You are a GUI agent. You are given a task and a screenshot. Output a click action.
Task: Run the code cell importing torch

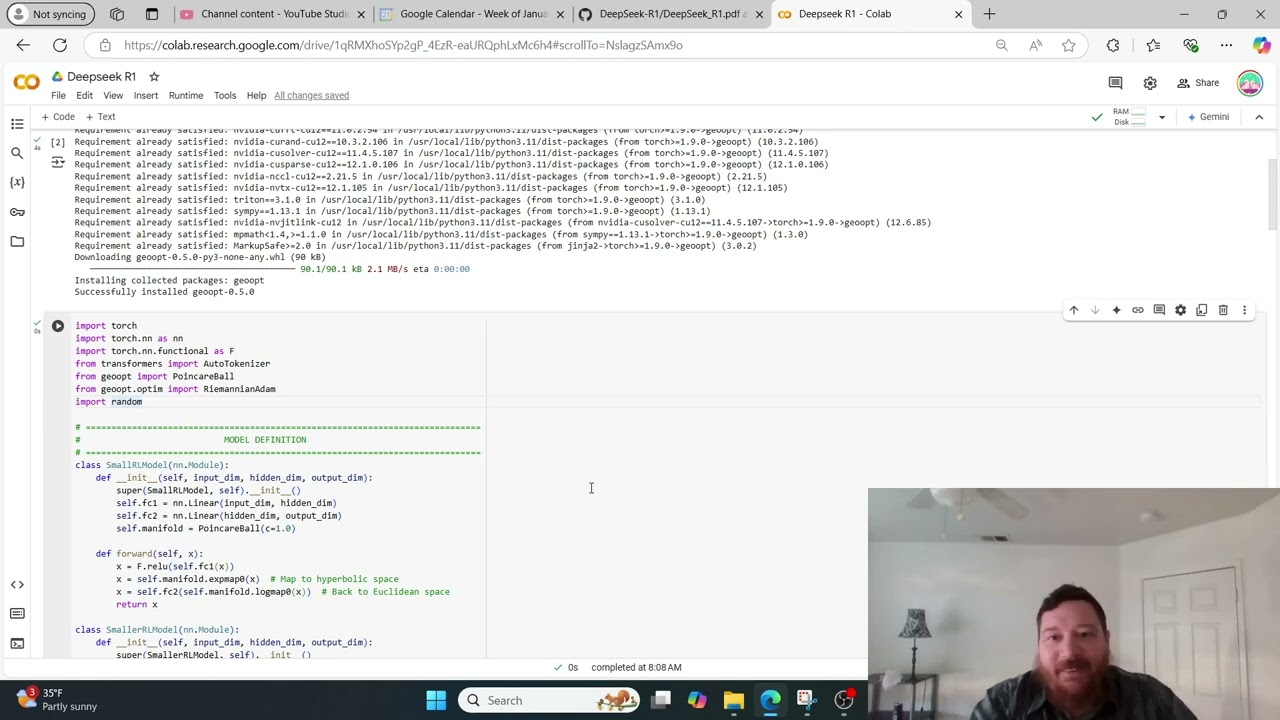(x=58, y=326)
